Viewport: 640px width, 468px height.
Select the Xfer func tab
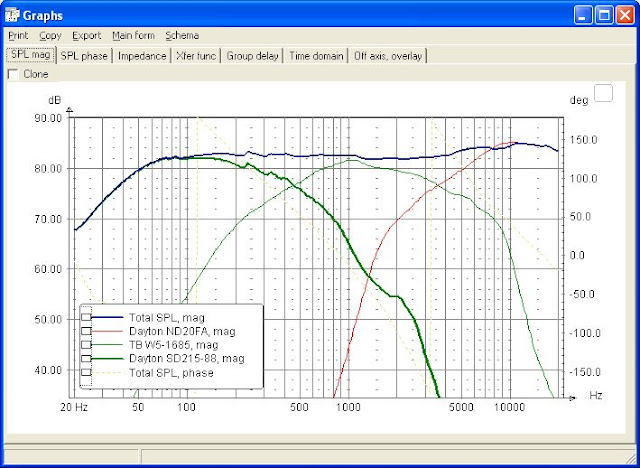197,56
